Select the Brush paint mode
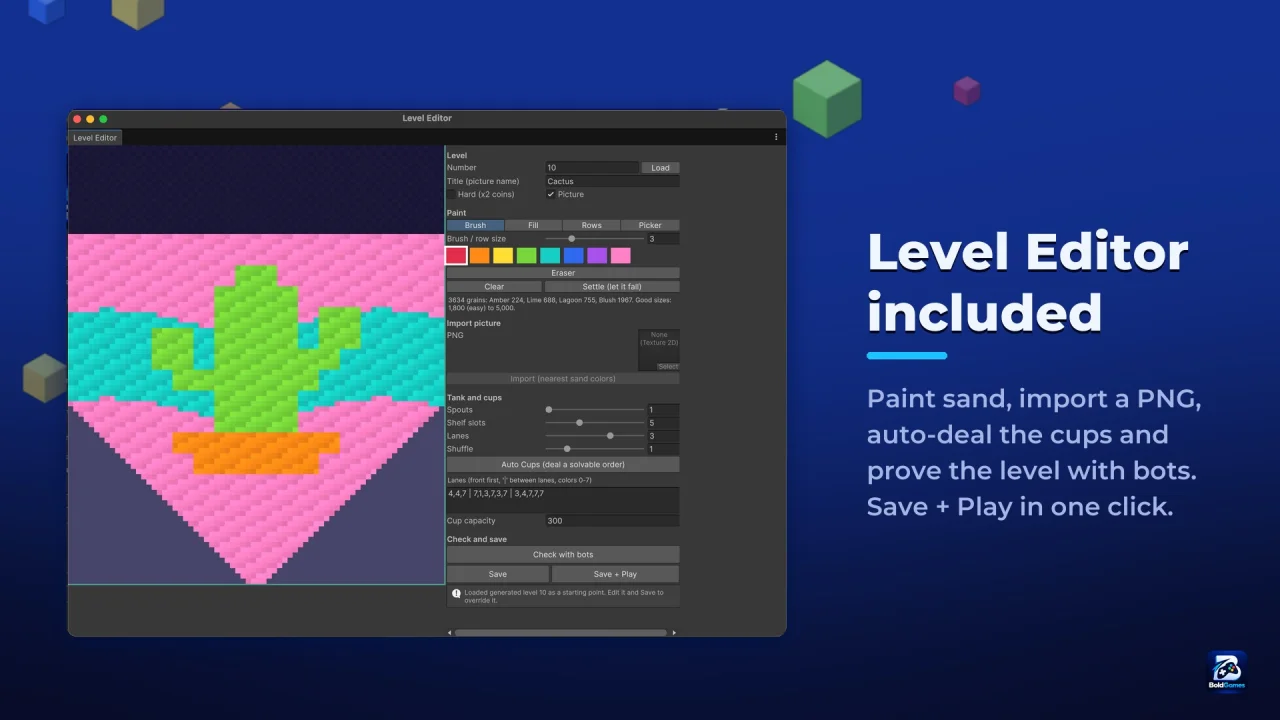The image size is (1280, 720). 475,225
